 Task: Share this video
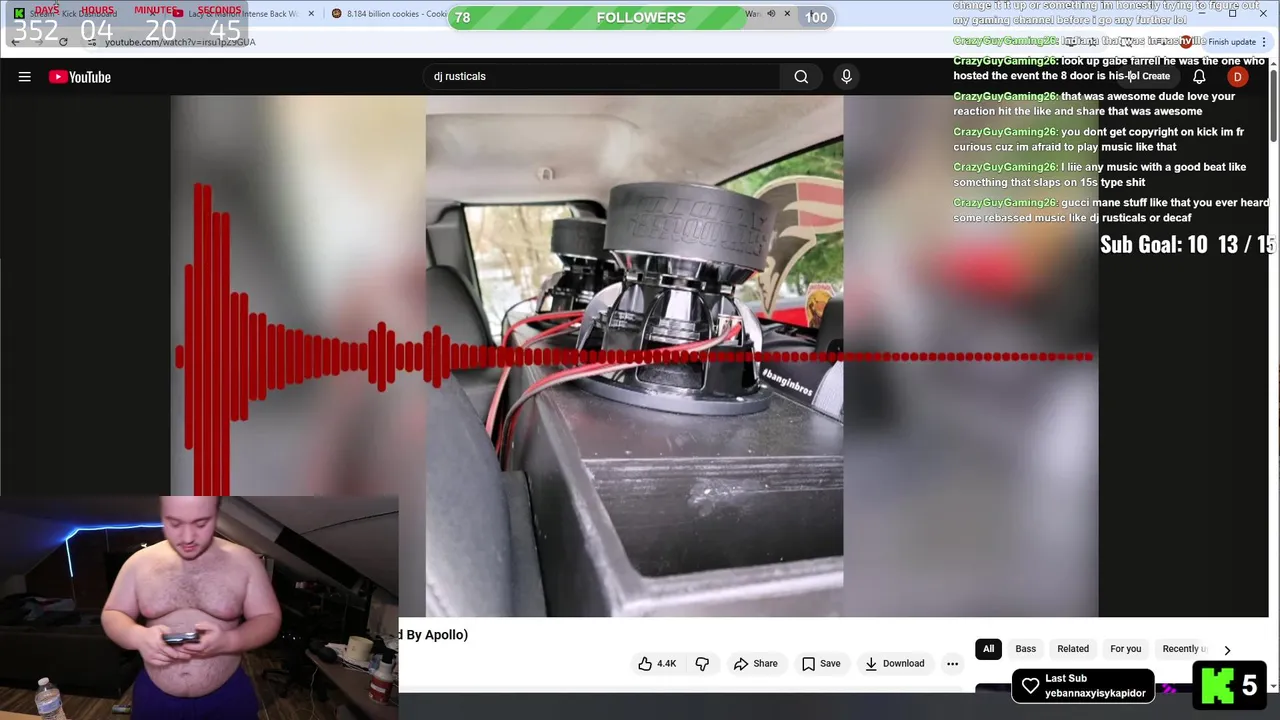coord(755,663)
